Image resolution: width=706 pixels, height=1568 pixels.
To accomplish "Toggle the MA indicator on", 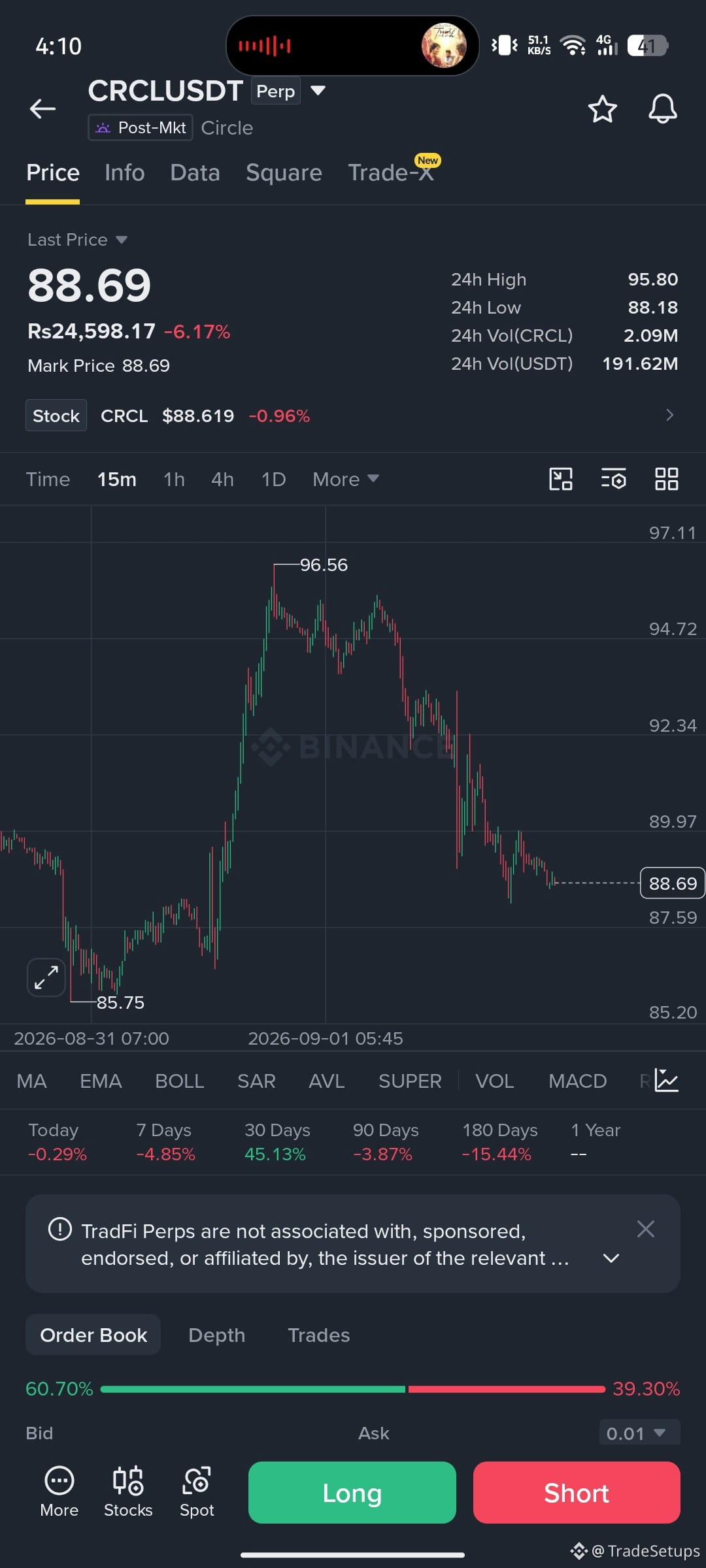I will (31, 1081).
